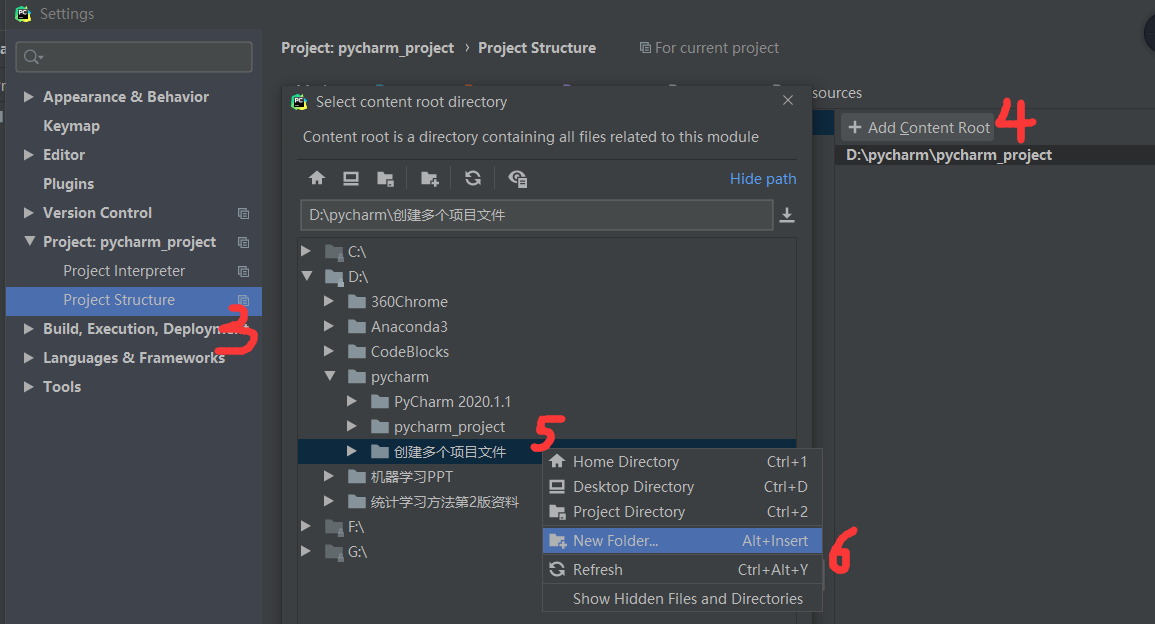Open the recent path history icon
Viewport: 1155px width, 624px height.
pyautogui.click(x=787, y=215)
